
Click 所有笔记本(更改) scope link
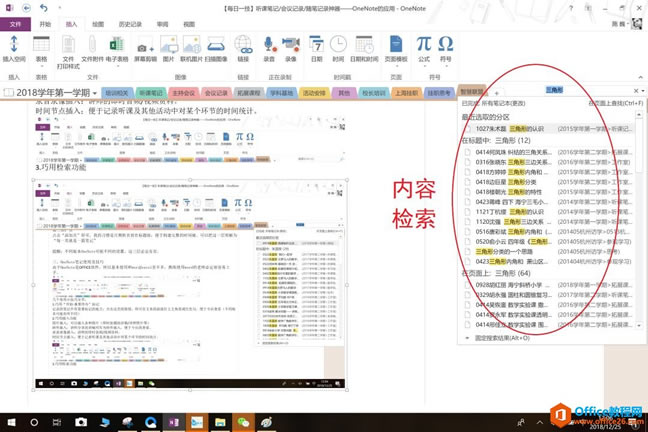503,103
